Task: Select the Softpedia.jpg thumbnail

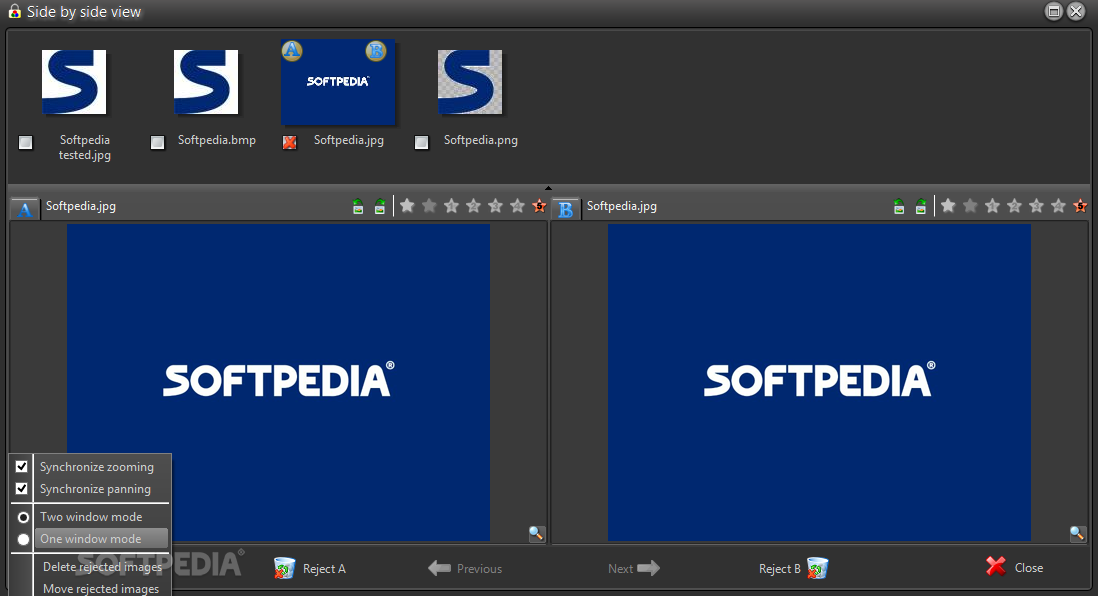Action: pyautogui.click(x=338, y=82)
